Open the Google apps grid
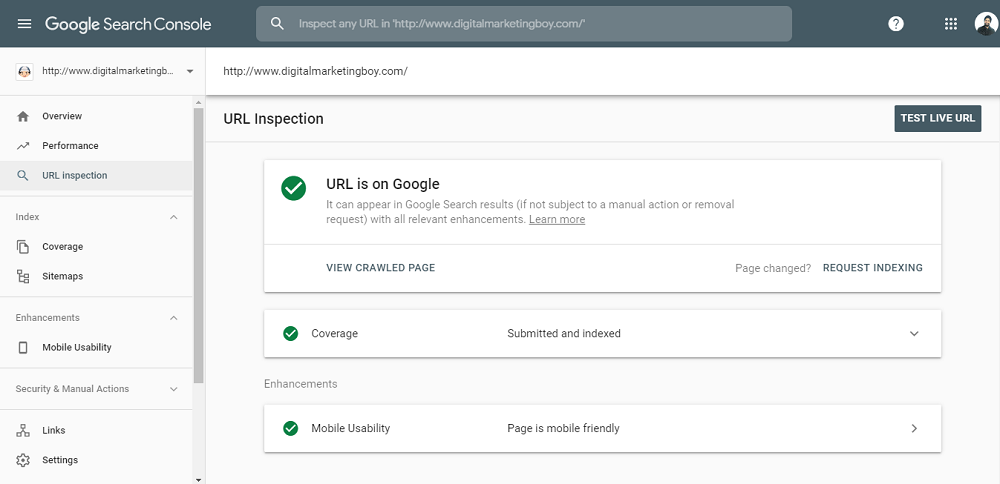Image resolution: width=1000 pixels, height=484 pixels. (x=950, y=24)
